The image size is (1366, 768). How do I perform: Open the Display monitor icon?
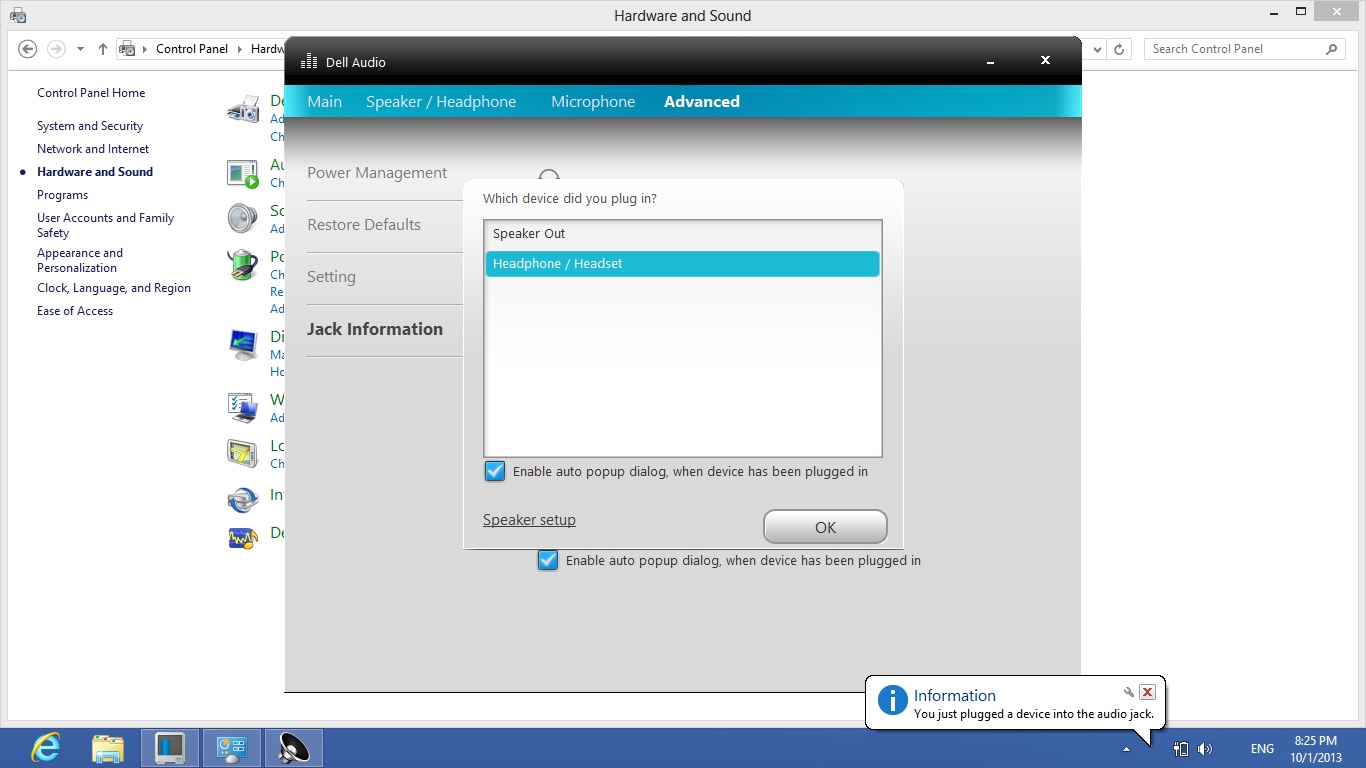(x=243, y=344)
